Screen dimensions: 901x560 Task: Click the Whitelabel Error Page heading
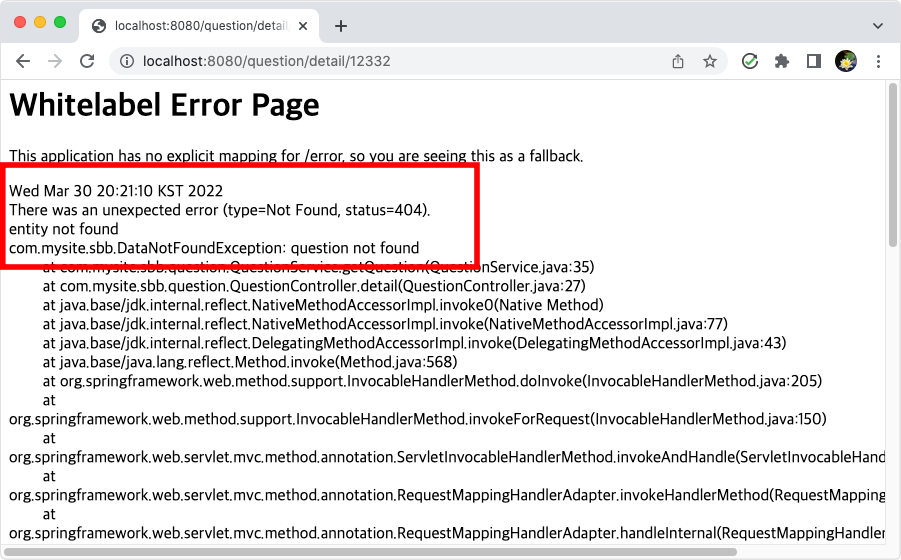click(x=164, y=105)
